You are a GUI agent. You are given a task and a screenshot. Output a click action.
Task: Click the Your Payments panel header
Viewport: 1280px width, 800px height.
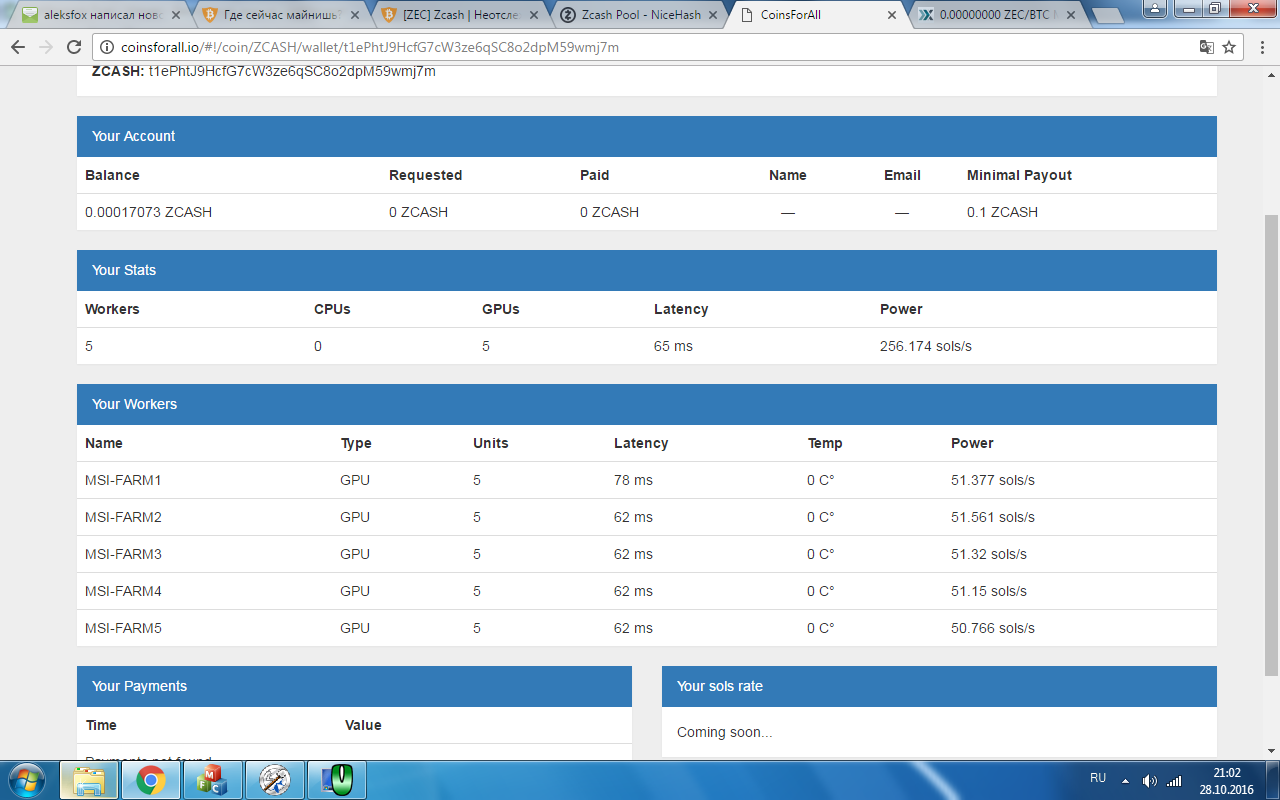click(x=354, y=686)
